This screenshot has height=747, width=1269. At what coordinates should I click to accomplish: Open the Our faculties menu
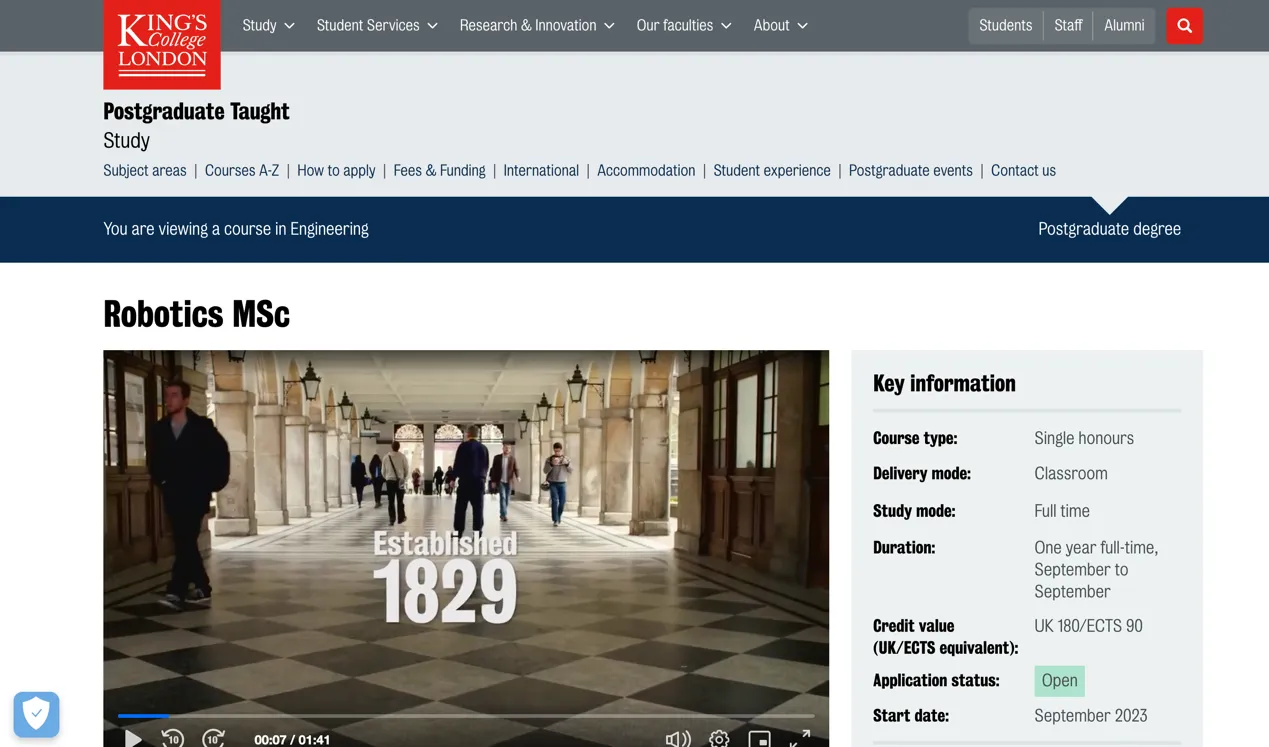pyautogui.click(x=684, y=26)
